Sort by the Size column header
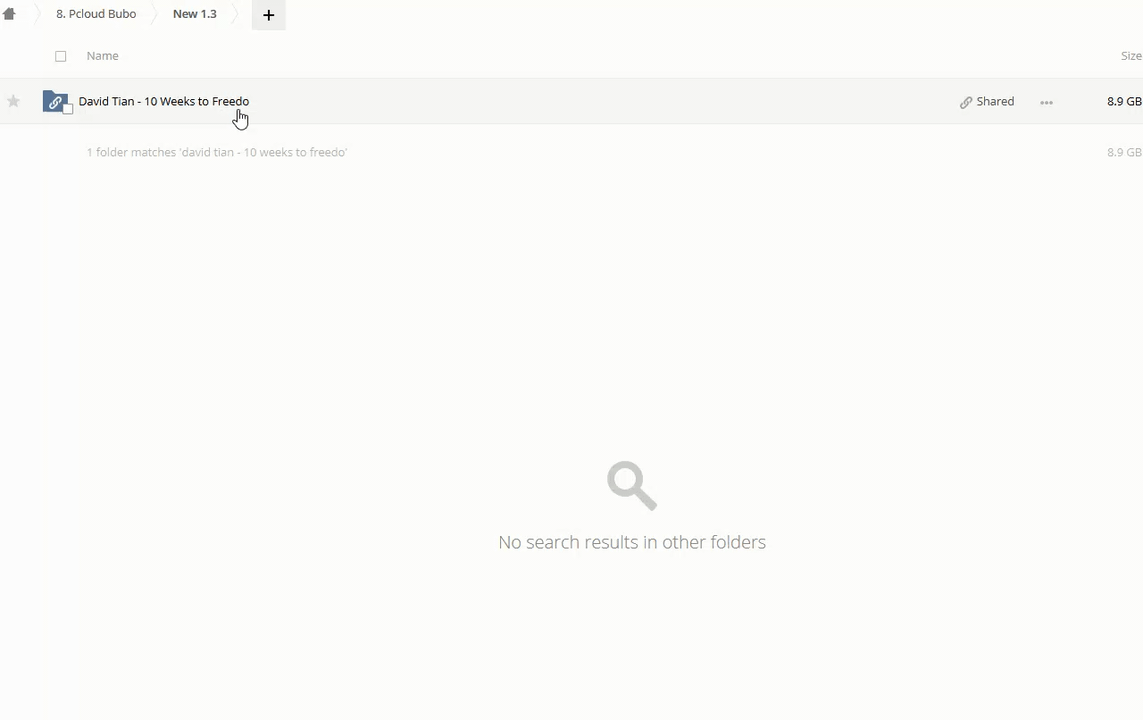 [1131, 55]
